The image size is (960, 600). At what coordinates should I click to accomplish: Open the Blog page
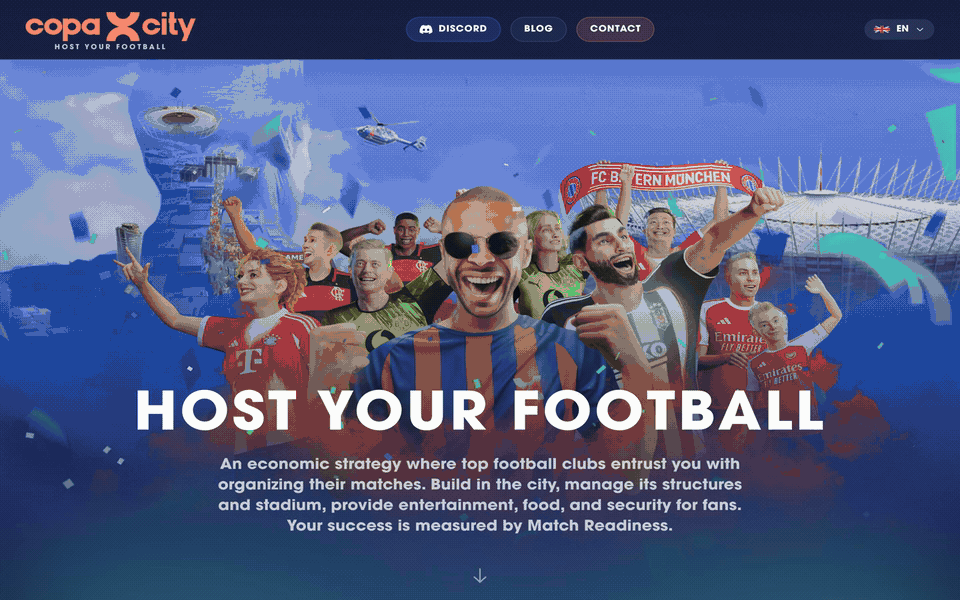click(538, 29)
